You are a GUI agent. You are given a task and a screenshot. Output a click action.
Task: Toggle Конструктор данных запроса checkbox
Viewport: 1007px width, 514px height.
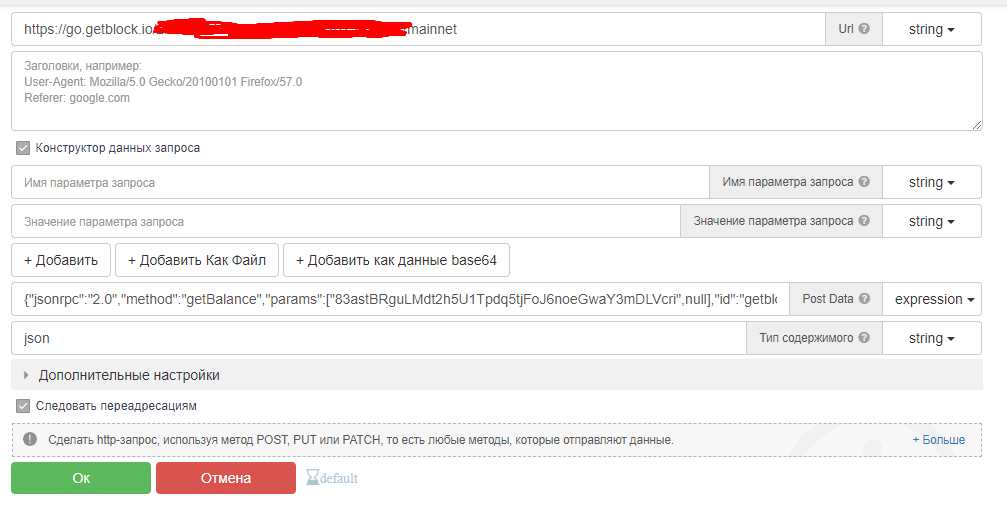point(23,148)
